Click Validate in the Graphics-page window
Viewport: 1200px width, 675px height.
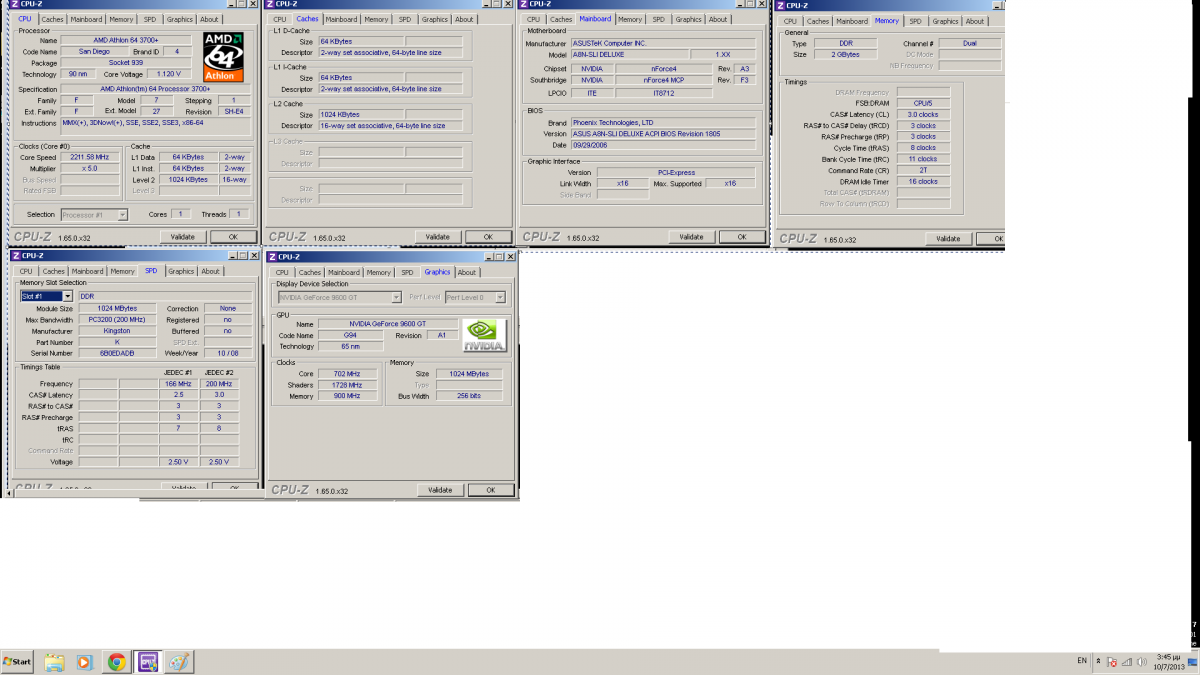tap(440, 490)
